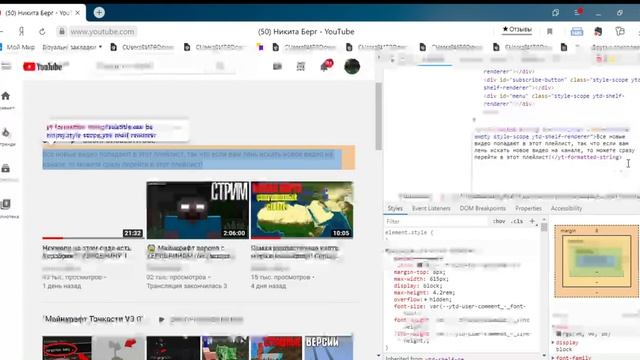Switch to the Event Listeners tab
Viewport: 640px width, 360px height.
pos(431,208)
